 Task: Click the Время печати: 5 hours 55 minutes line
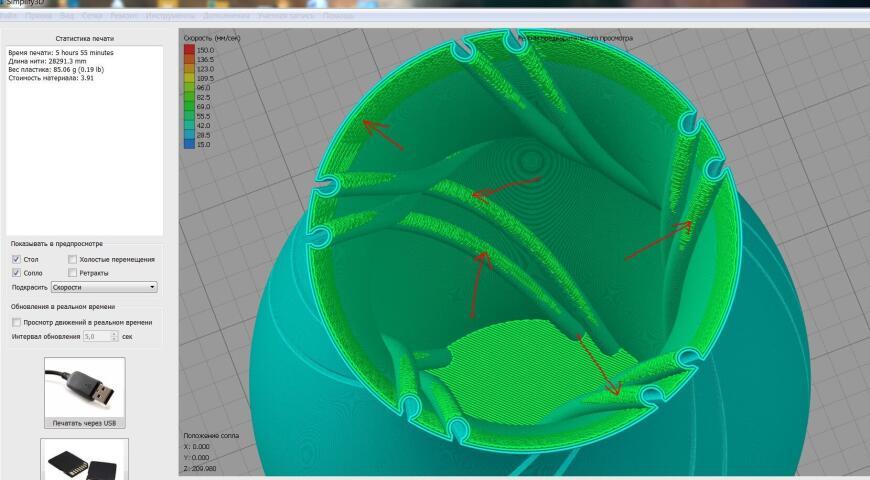pos(61,53)
